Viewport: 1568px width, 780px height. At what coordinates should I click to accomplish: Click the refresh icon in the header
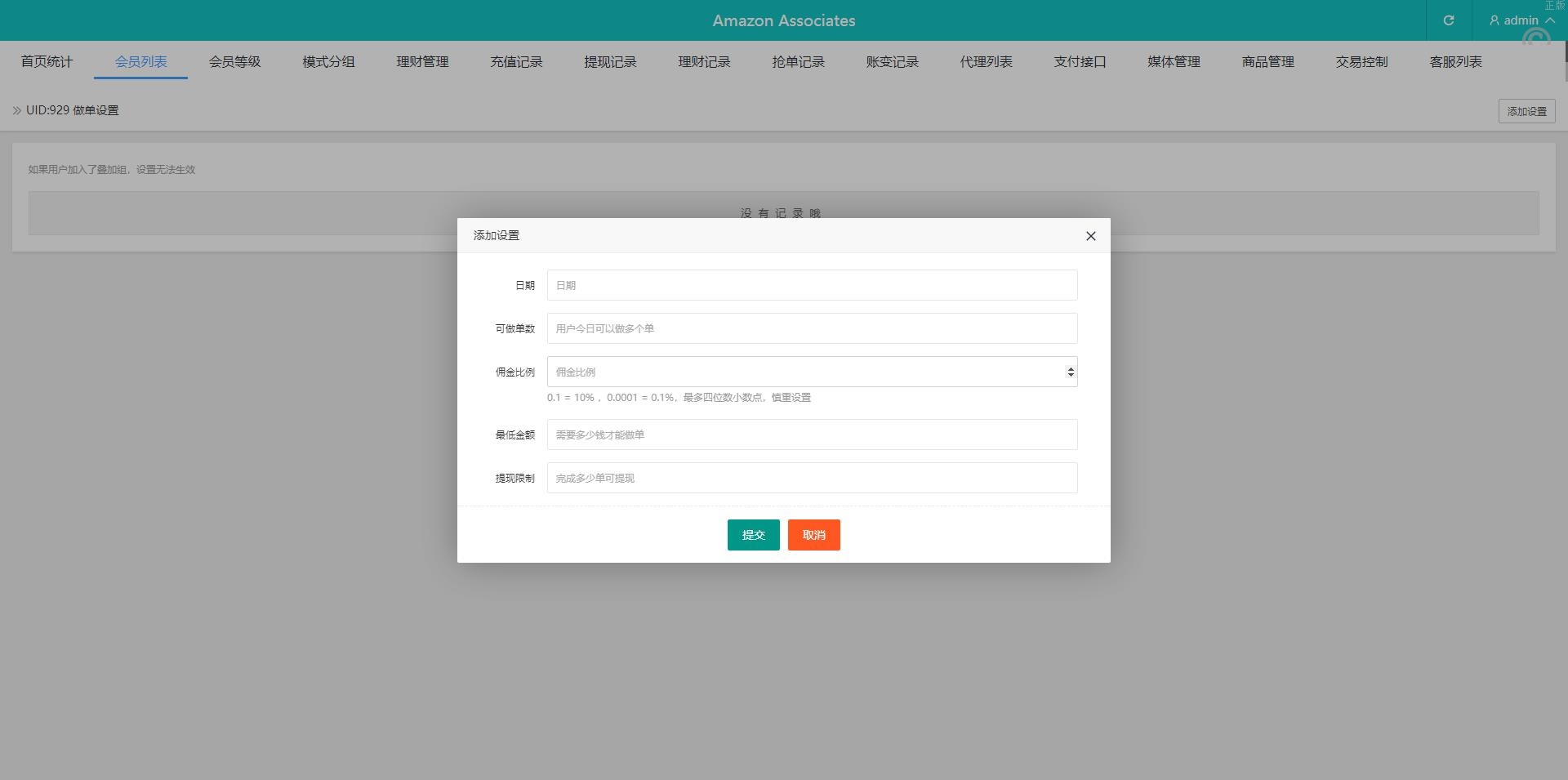coord(1448,20)
